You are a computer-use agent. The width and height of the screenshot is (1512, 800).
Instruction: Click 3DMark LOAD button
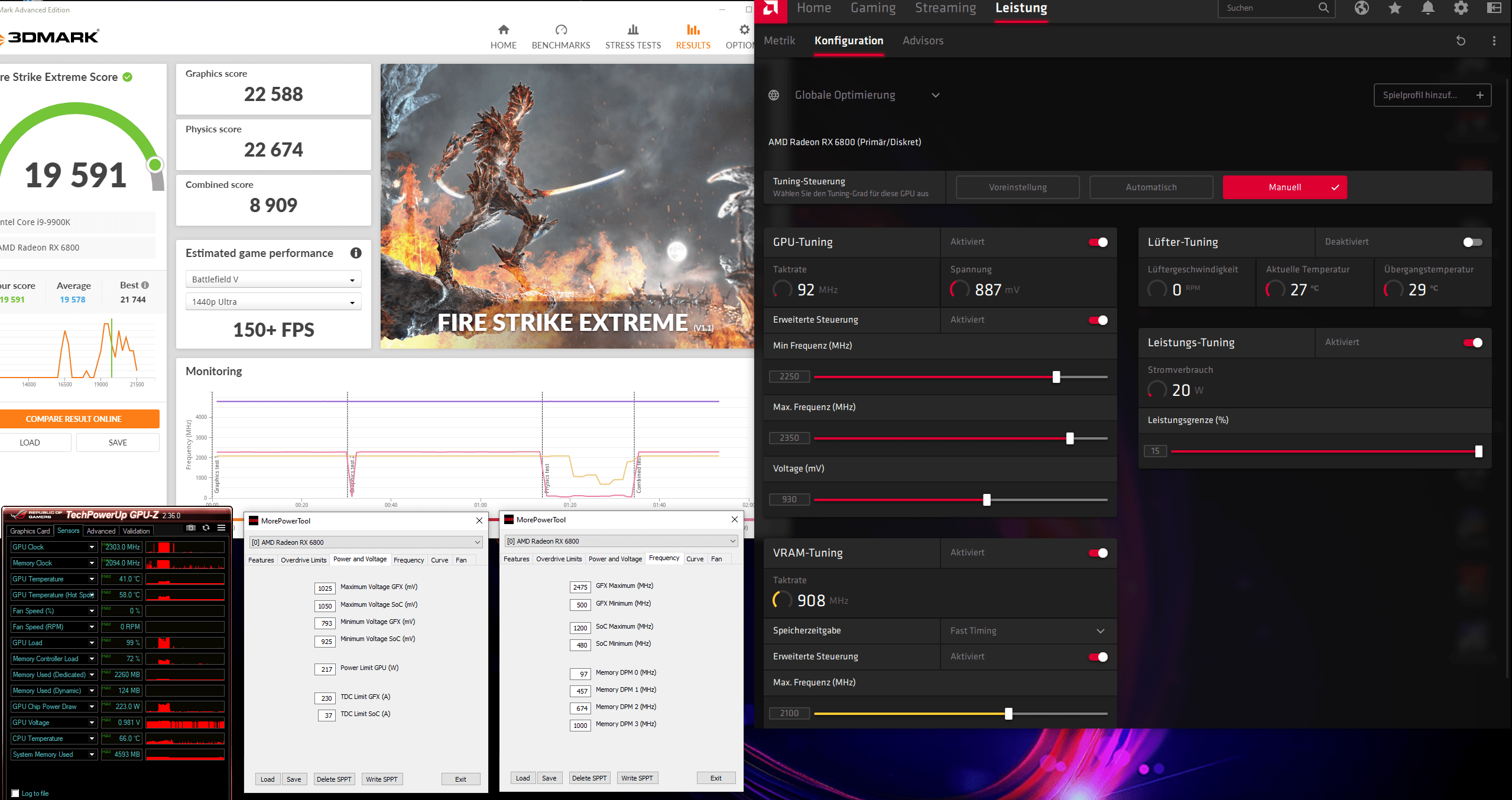[30, 443]
